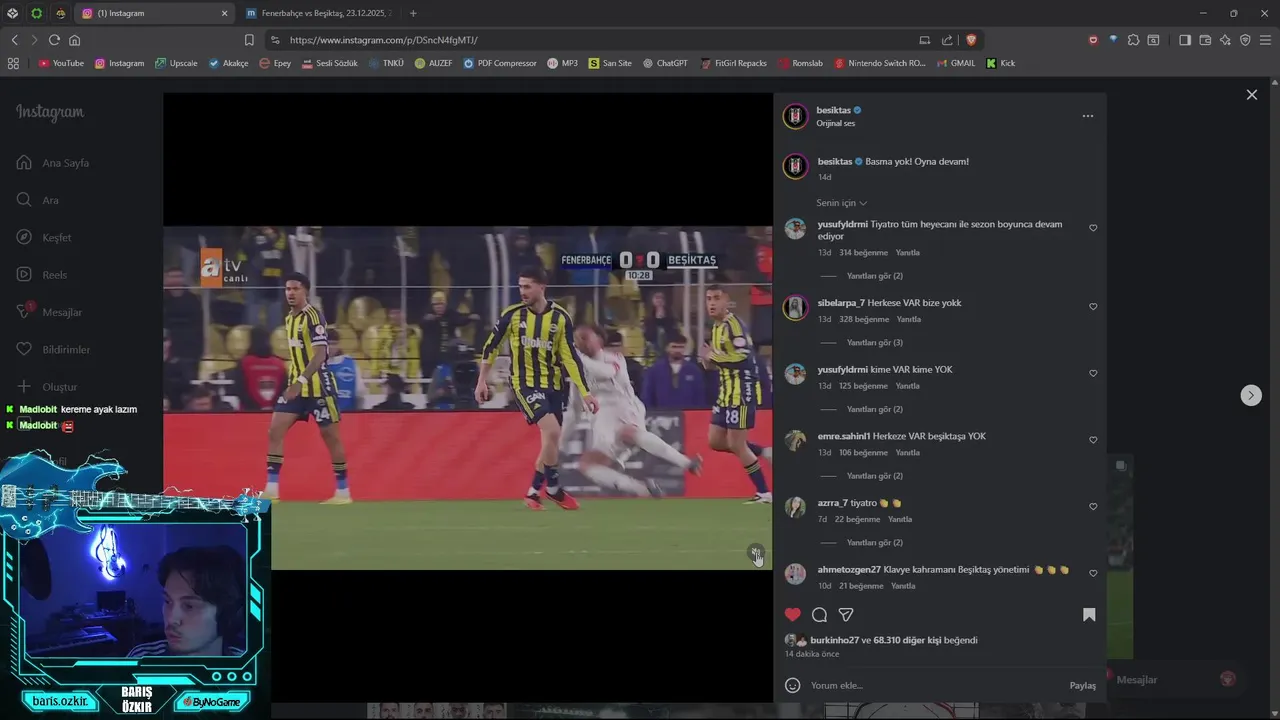Screen dimensions: 1280x720
Task: Like emre.sahin11's comment
Action: tap(1093, 440)
